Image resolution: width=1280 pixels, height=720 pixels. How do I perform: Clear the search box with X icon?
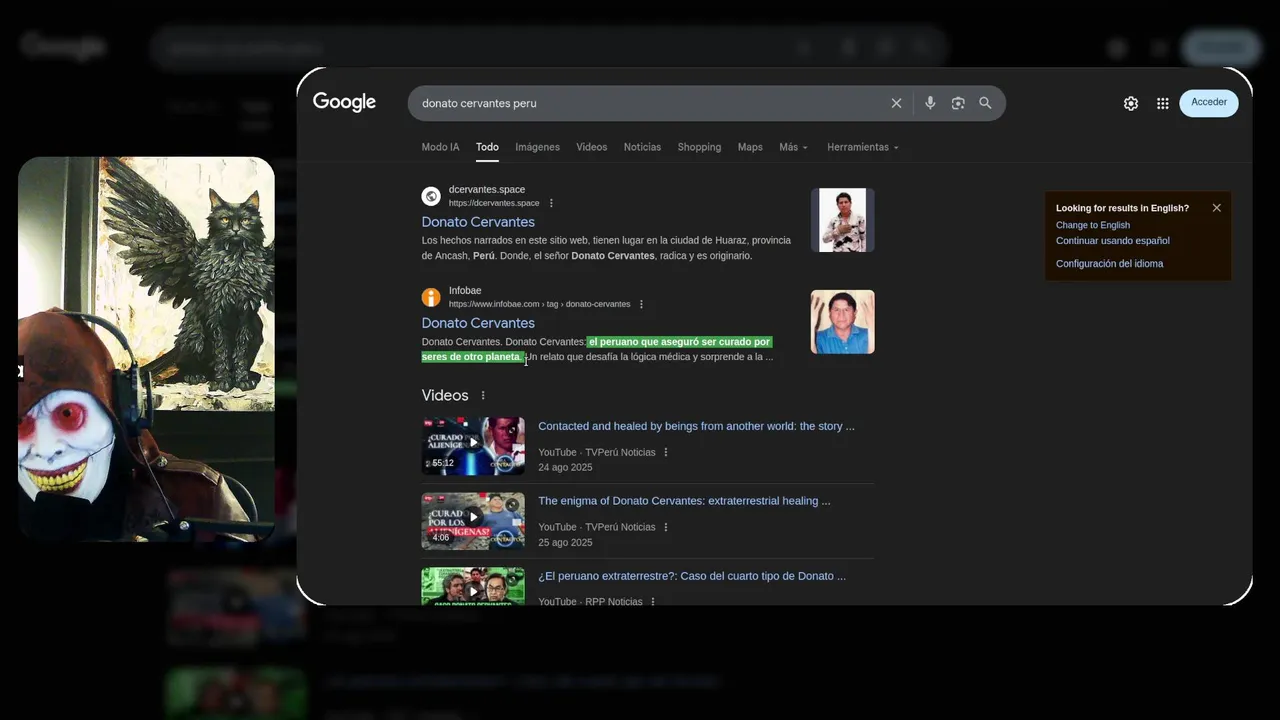pos(896,103)
